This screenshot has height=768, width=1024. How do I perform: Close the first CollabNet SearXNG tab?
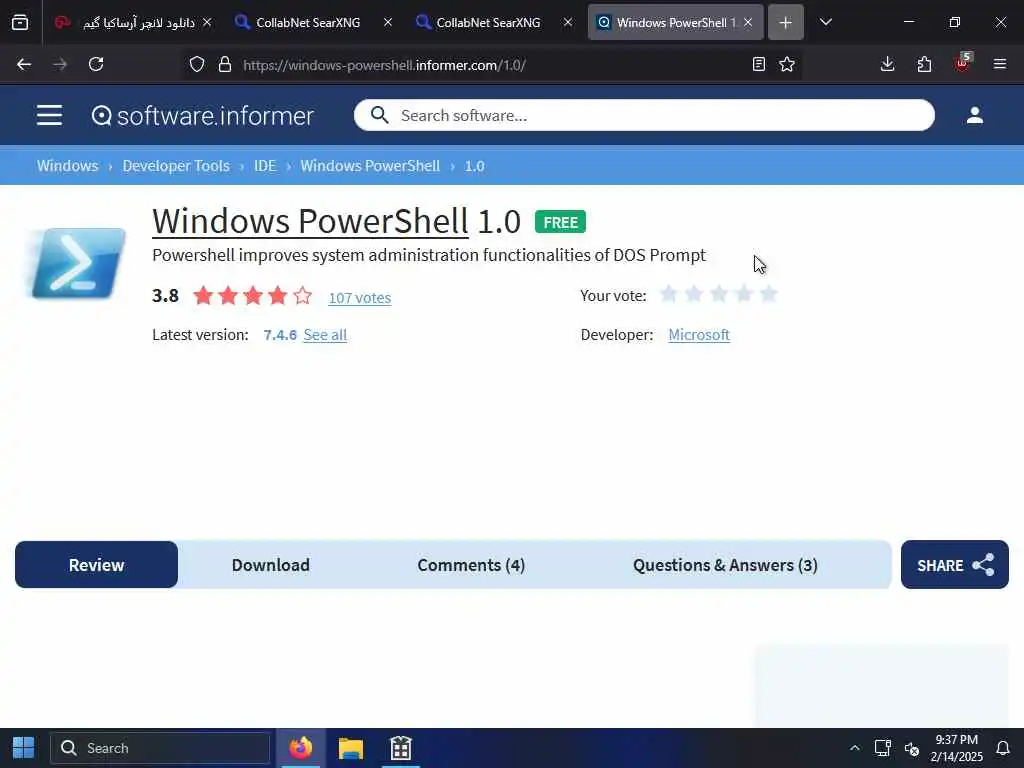pos(388,23)
